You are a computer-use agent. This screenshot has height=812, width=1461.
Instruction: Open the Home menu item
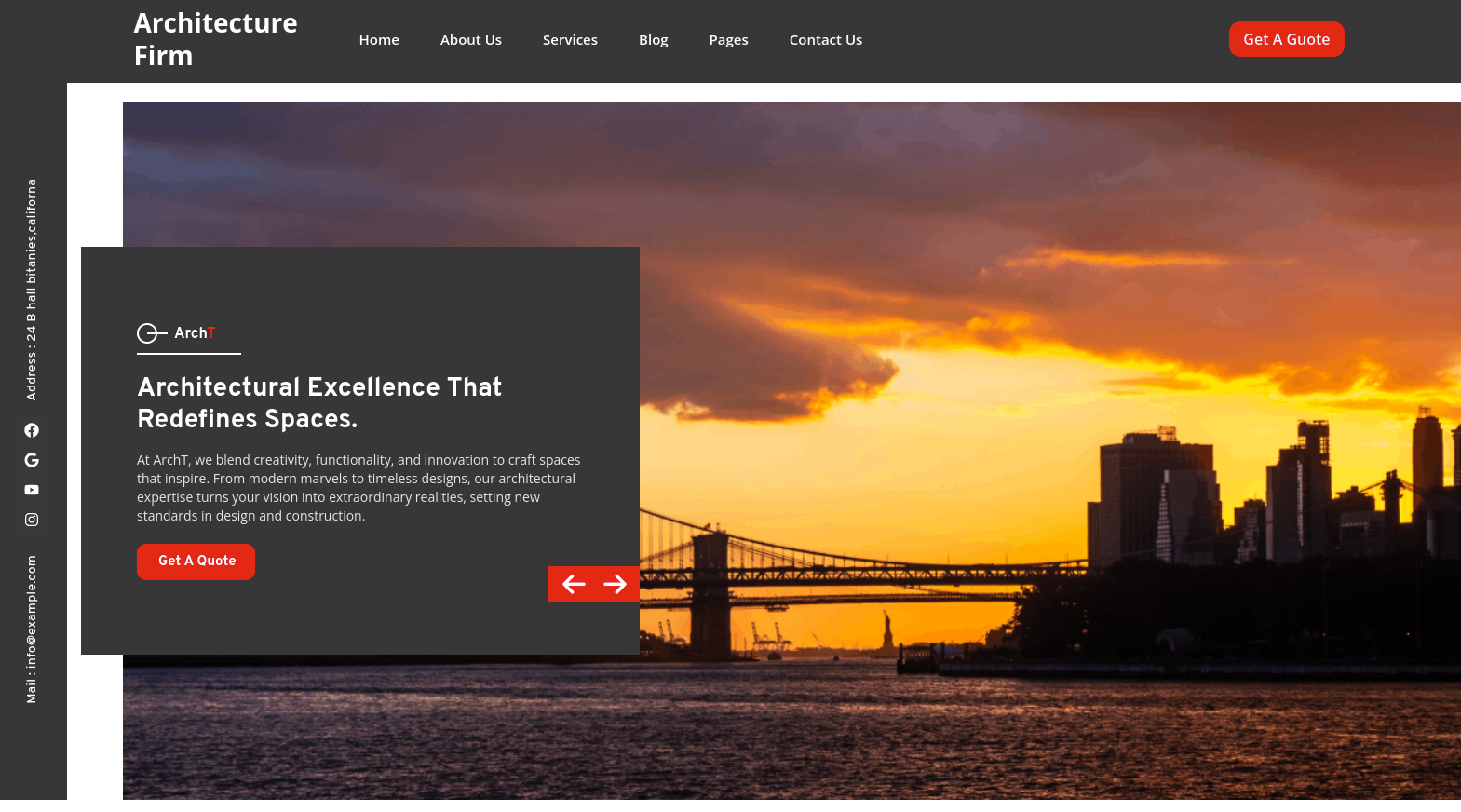[x=379, y=40]
